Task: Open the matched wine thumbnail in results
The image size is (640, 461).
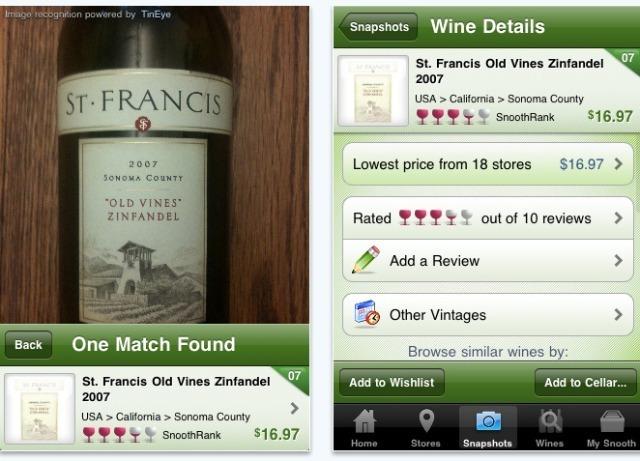Action: click(40, 409)
